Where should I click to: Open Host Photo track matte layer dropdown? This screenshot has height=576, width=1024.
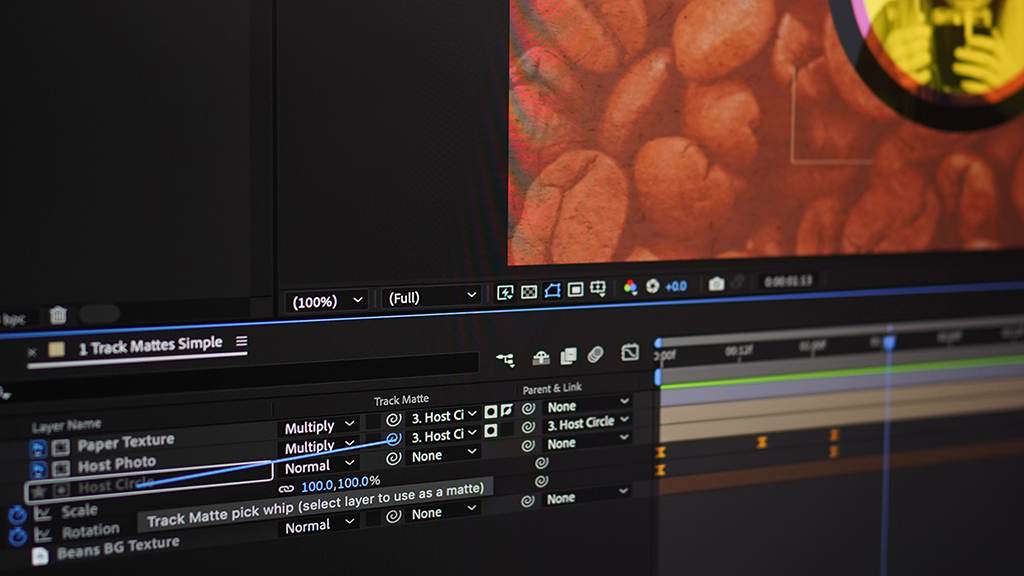point(443,435)
